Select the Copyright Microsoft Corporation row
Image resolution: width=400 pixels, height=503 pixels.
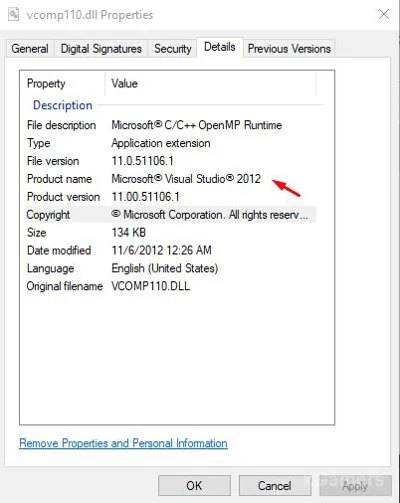(x=171, y=215)
